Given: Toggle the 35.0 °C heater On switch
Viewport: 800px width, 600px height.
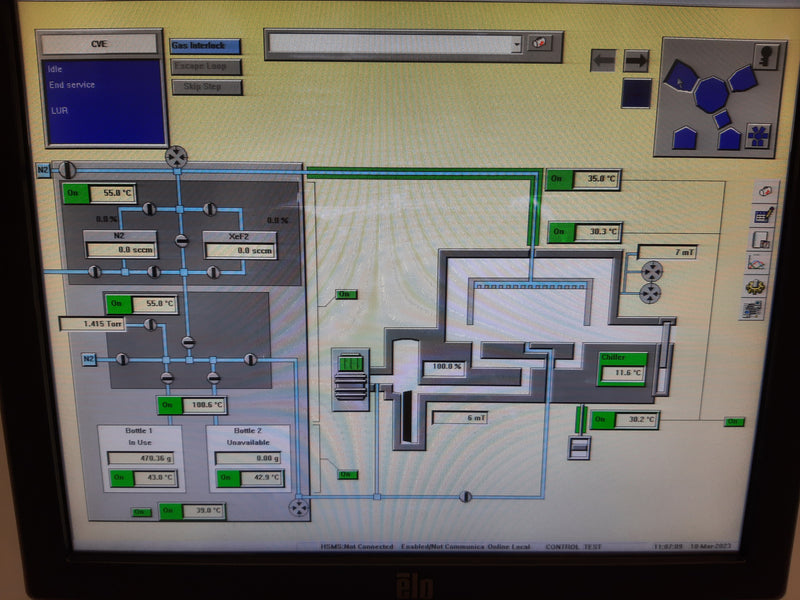Looking at the screenshot, I should [x=559, y=179].
